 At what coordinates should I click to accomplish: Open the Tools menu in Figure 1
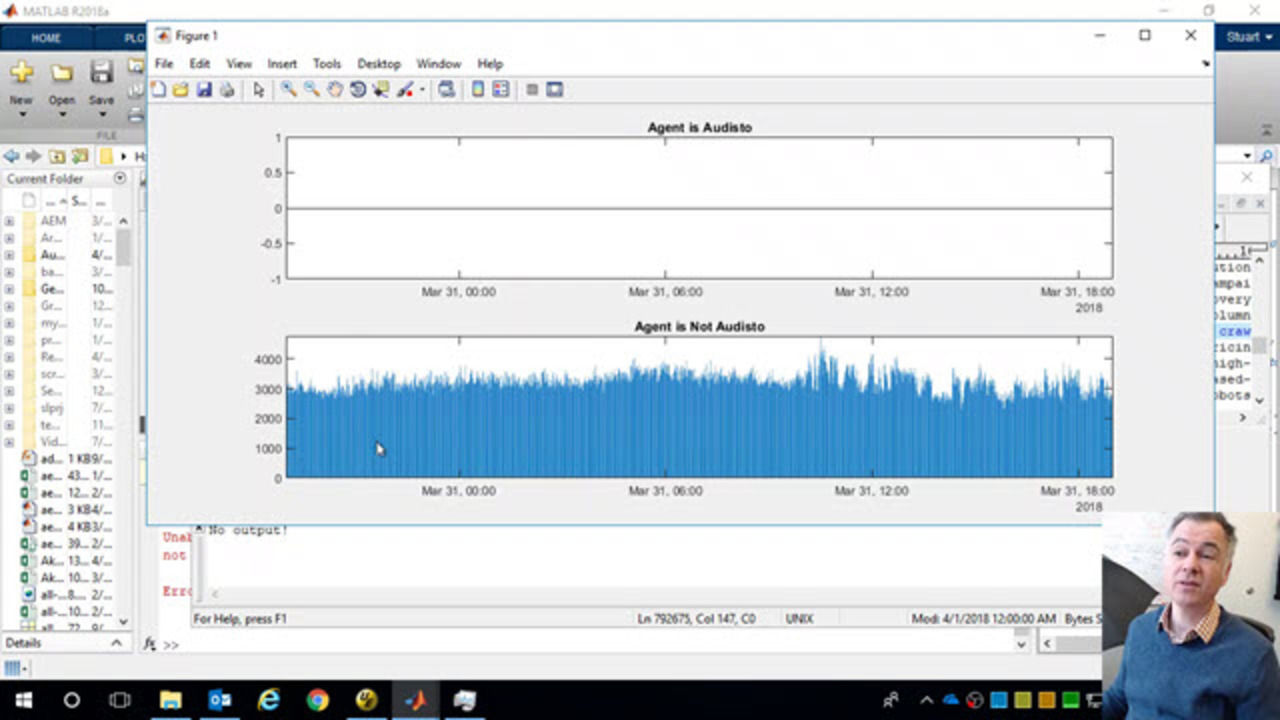326,64
